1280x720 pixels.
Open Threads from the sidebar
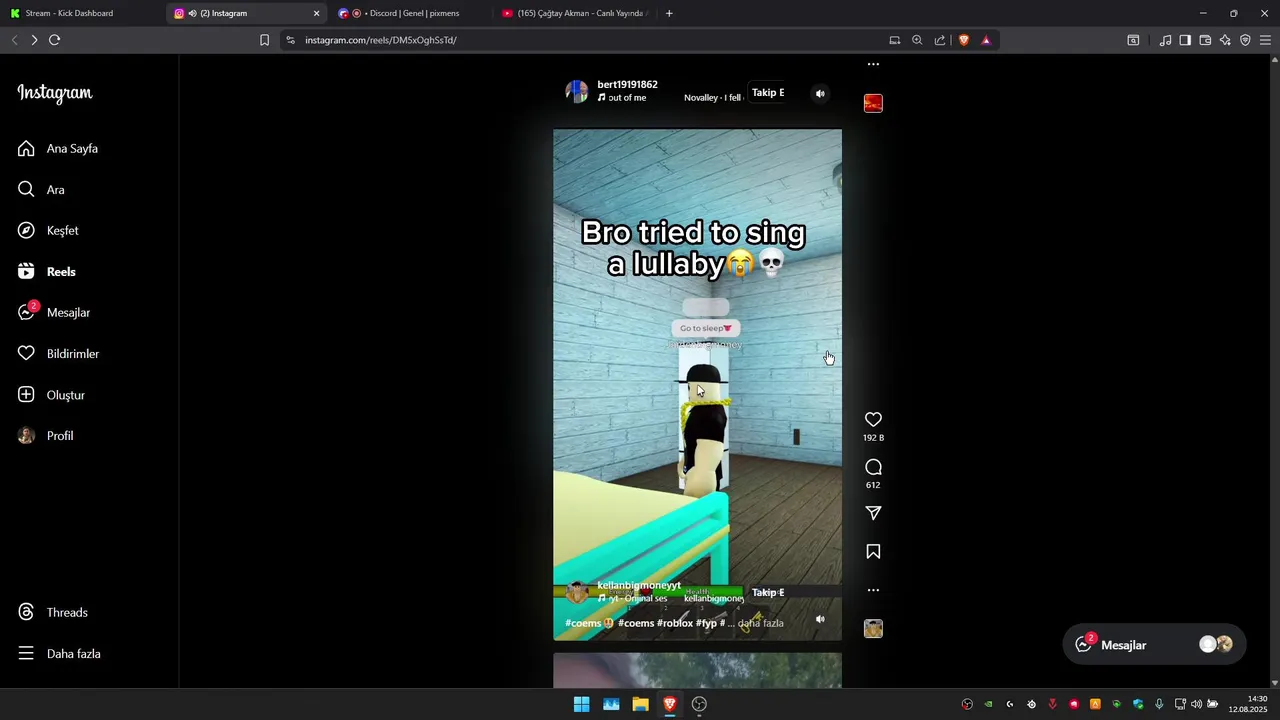pos(53,612)
